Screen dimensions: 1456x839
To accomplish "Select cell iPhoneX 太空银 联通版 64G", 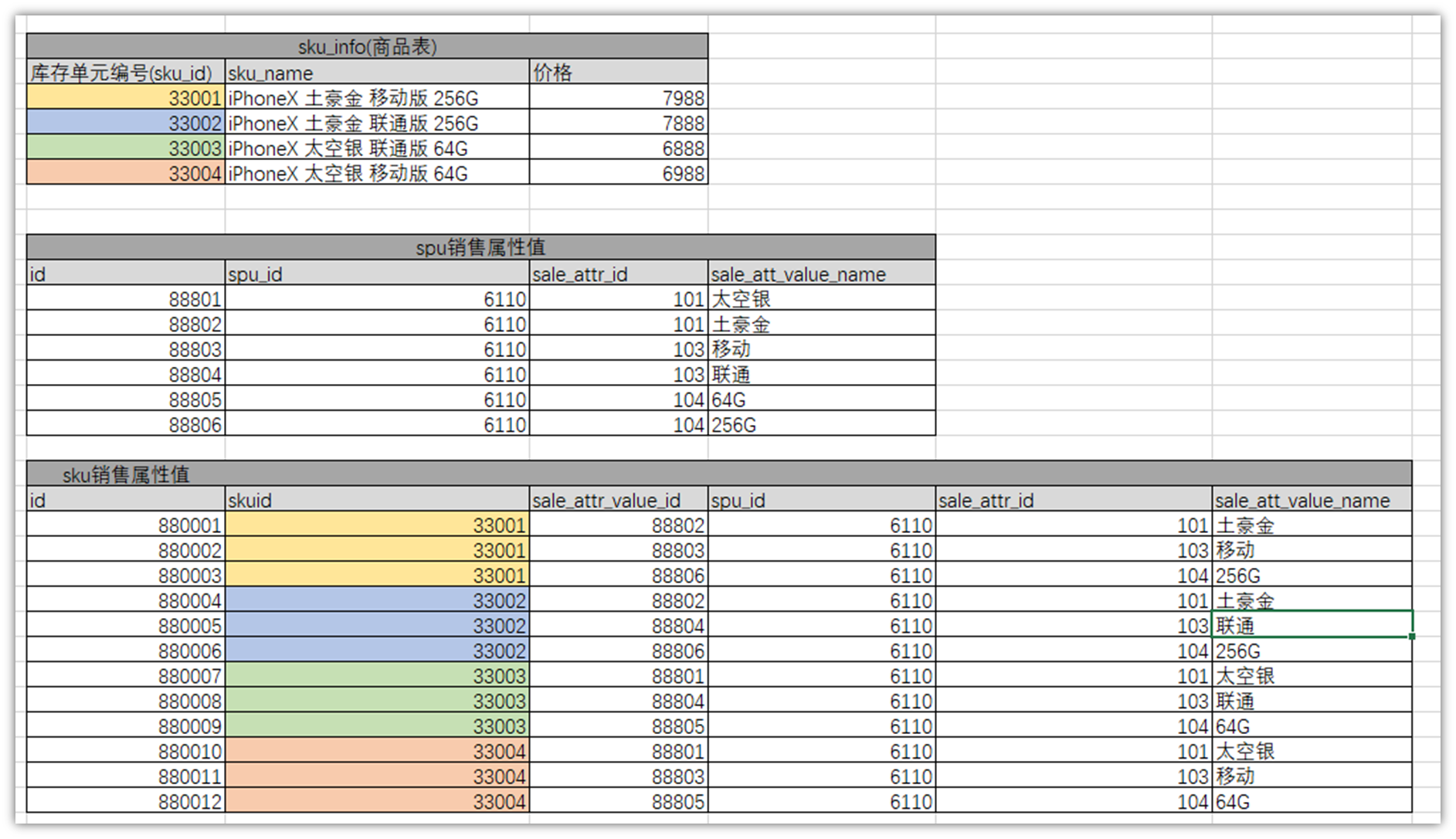I will point(377,148).
